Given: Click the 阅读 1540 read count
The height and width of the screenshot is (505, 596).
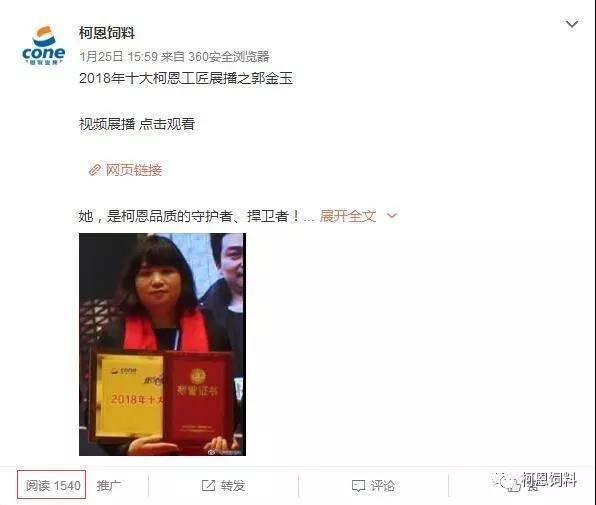Looking at the screenshot, I should (52, 485).
